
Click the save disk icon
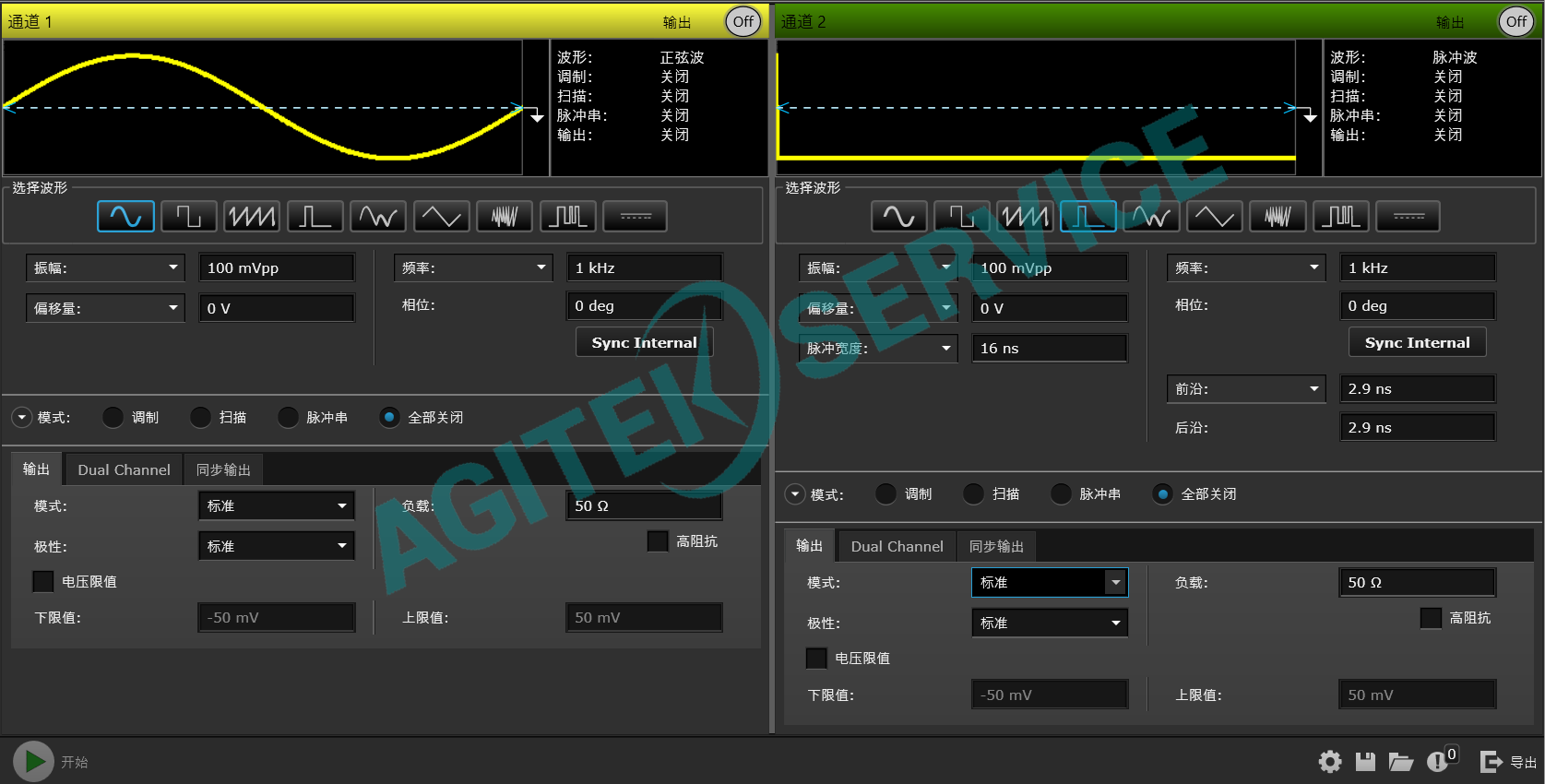pos(1365,762)
